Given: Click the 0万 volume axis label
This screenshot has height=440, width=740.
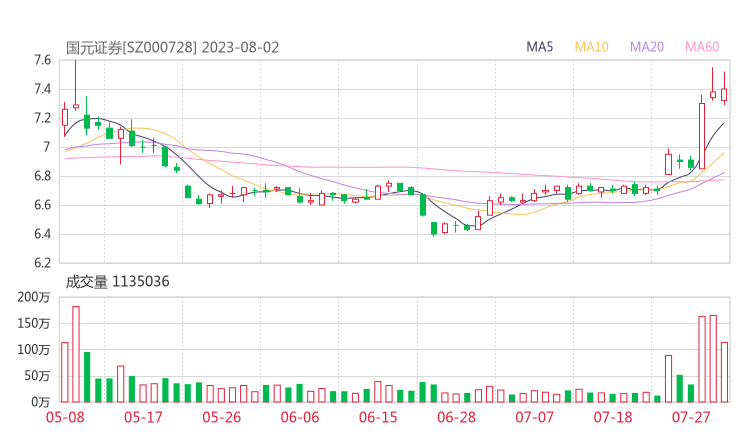Looking at the screenshot, I should 41,402.
